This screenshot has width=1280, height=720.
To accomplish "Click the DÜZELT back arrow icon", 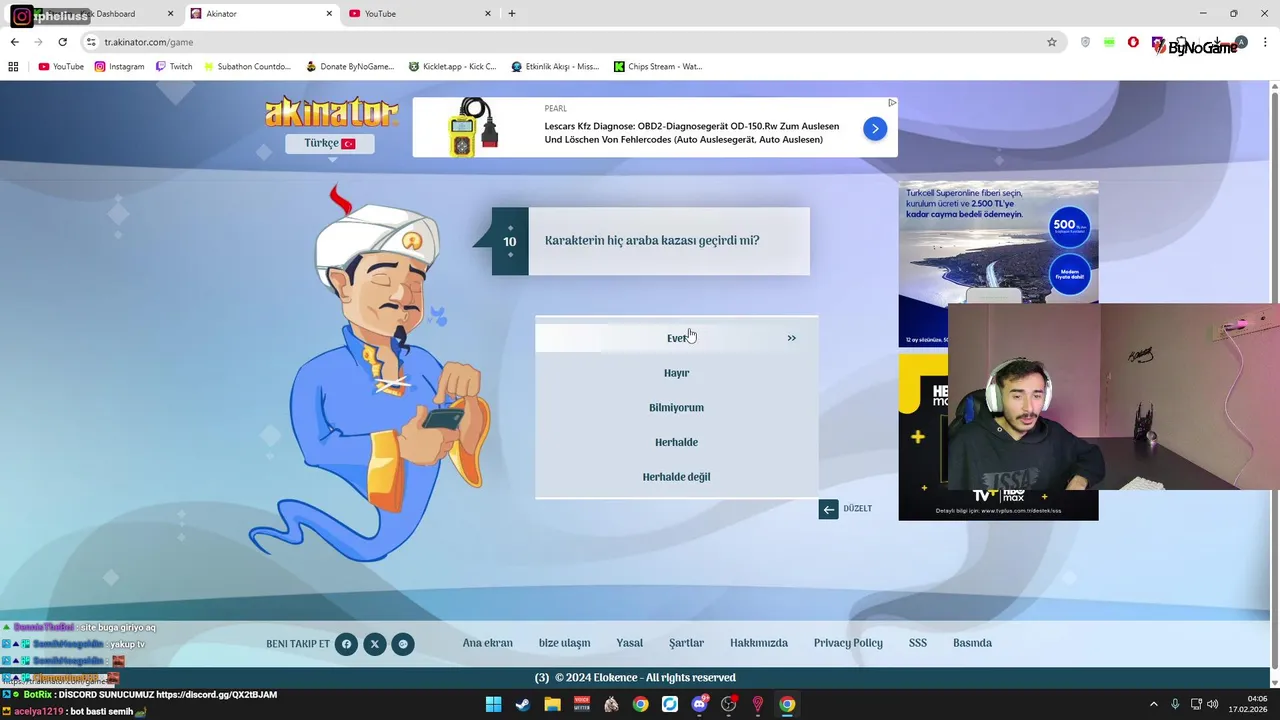I will click(828, 509).
